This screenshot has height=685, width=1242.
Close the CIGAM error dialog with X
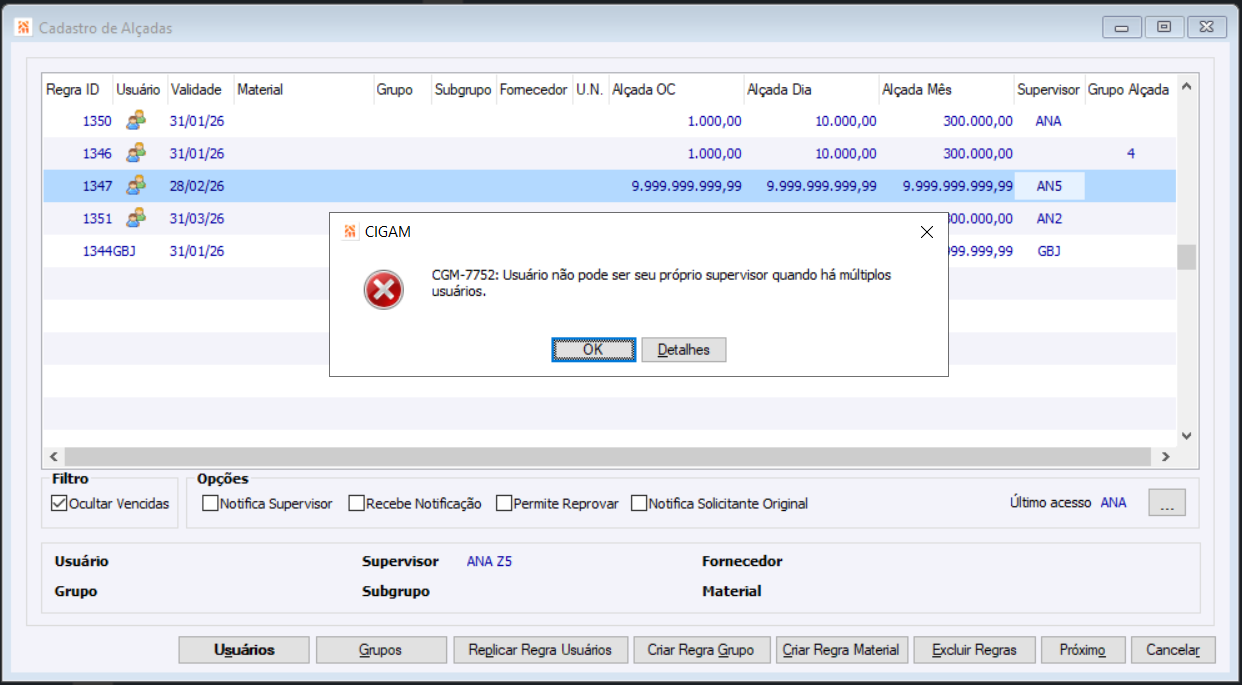point(926,232)
